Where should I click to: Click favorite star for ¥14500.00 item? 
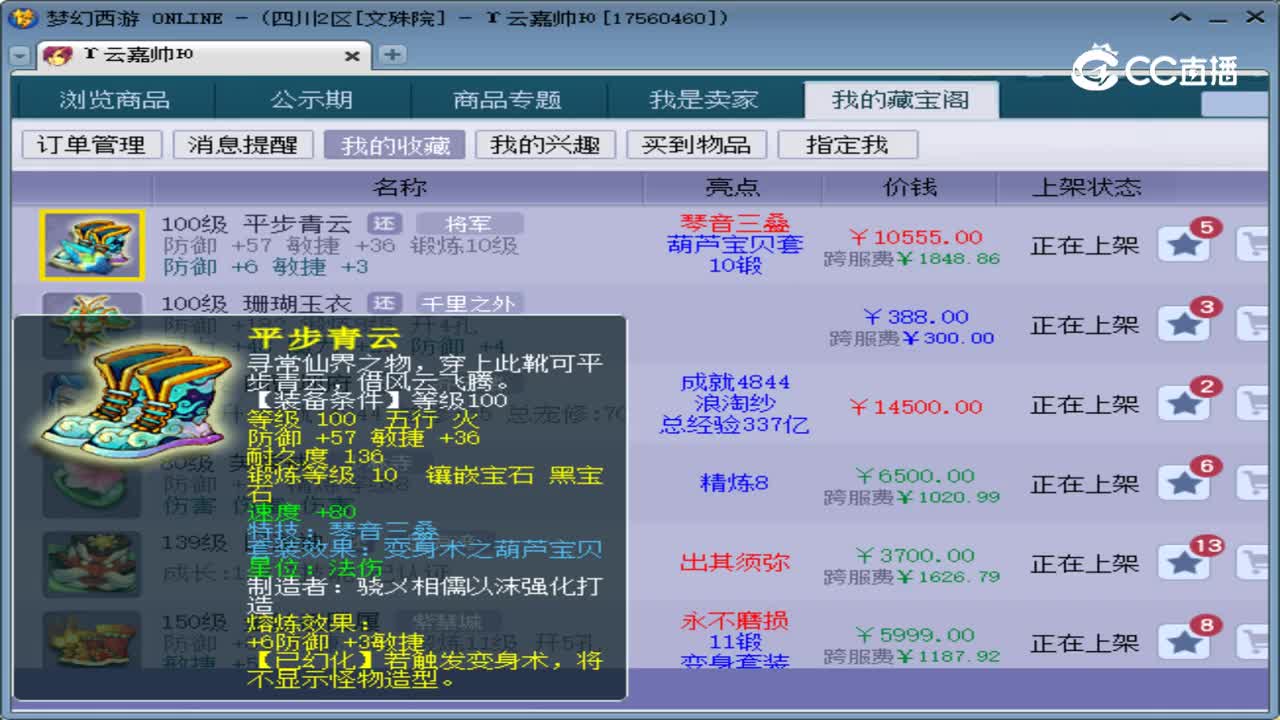[1185, 404]
